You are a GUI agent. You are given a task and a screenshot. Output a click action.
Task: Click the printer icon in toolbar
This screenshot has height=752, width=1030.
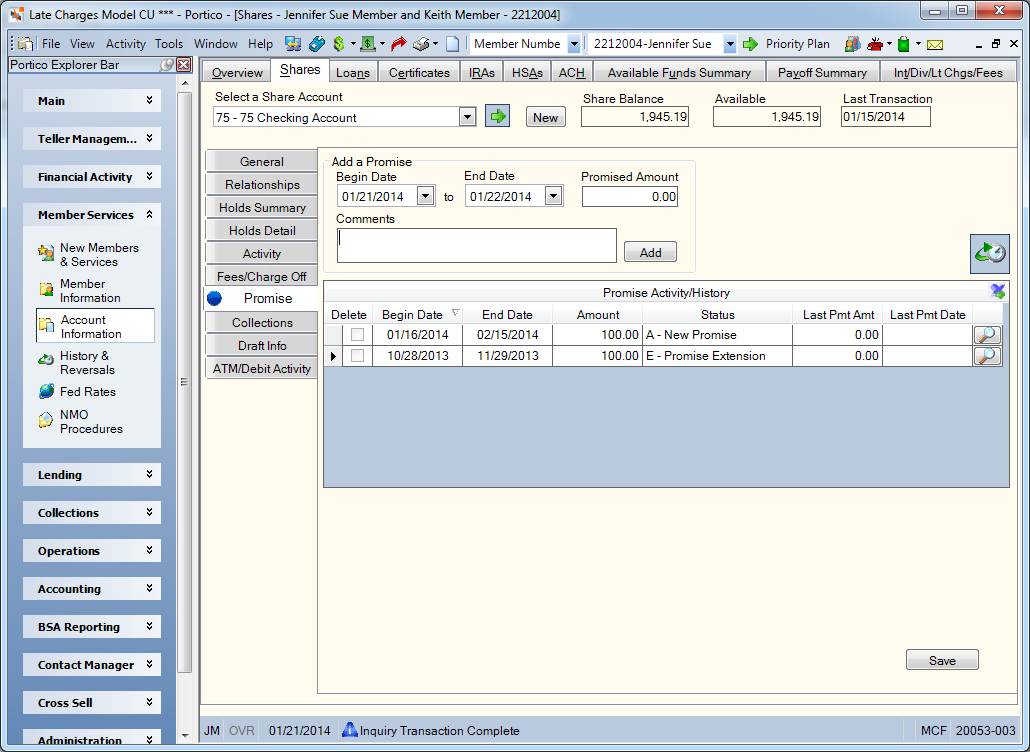[x=420, y=44]
